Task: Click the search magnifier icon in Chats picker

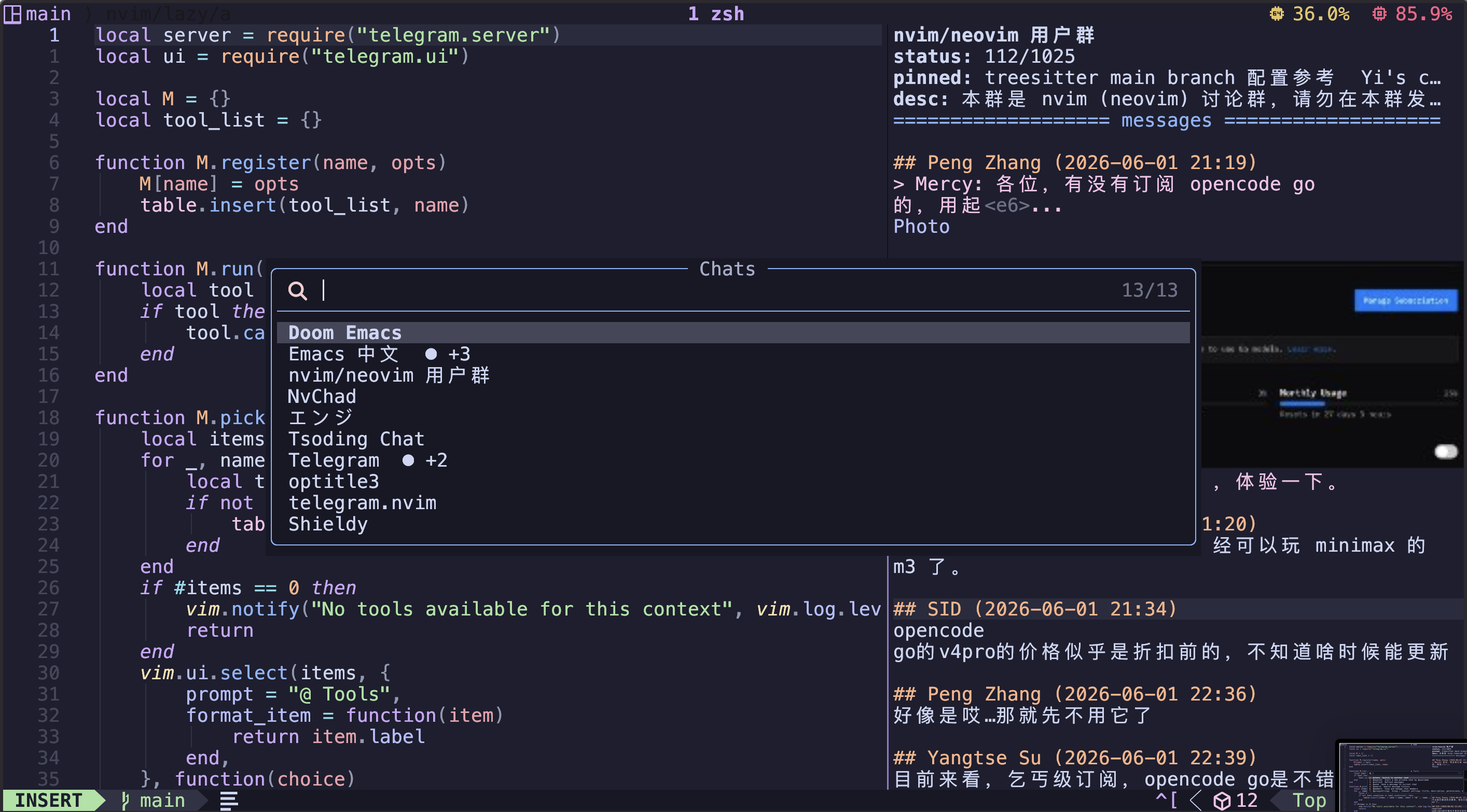Action: pos(297,291)
